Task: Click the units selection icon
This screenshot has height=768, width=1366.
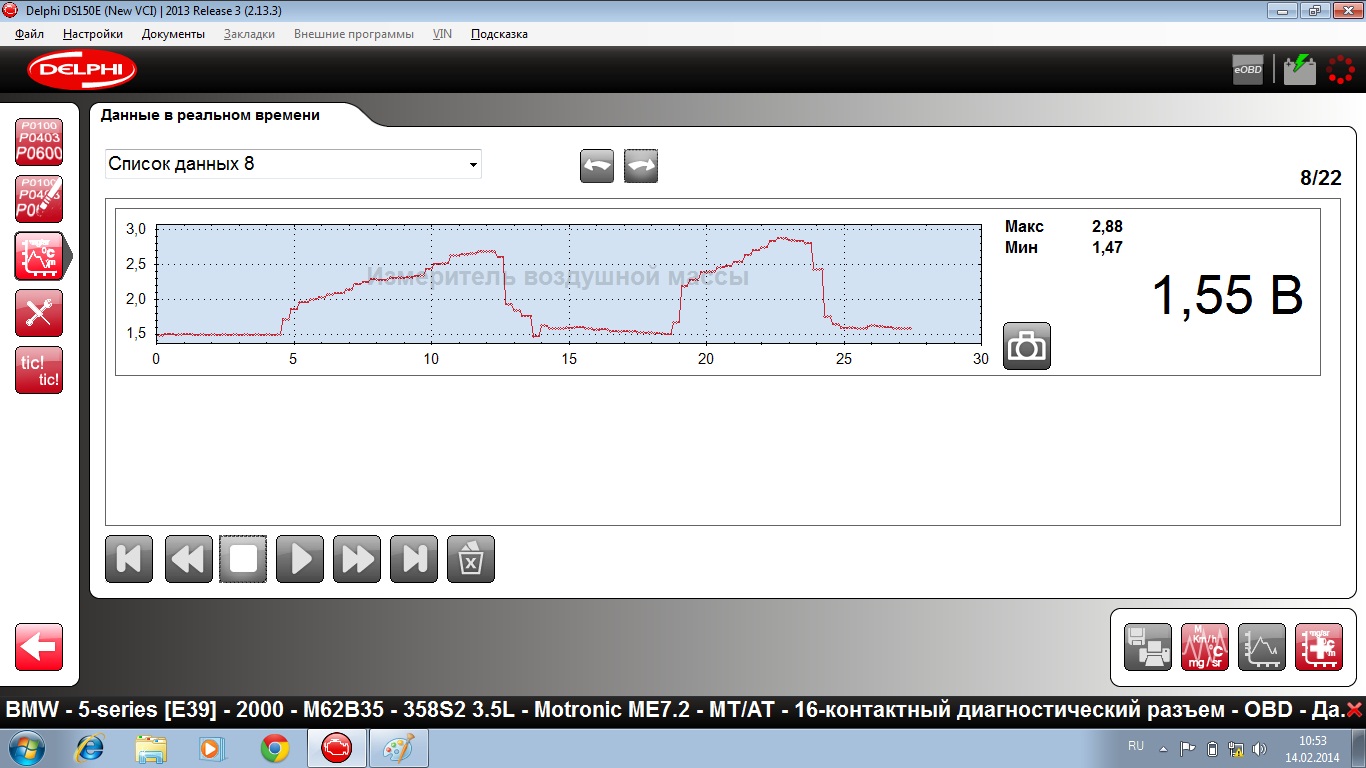Action: click(1205, 647)
